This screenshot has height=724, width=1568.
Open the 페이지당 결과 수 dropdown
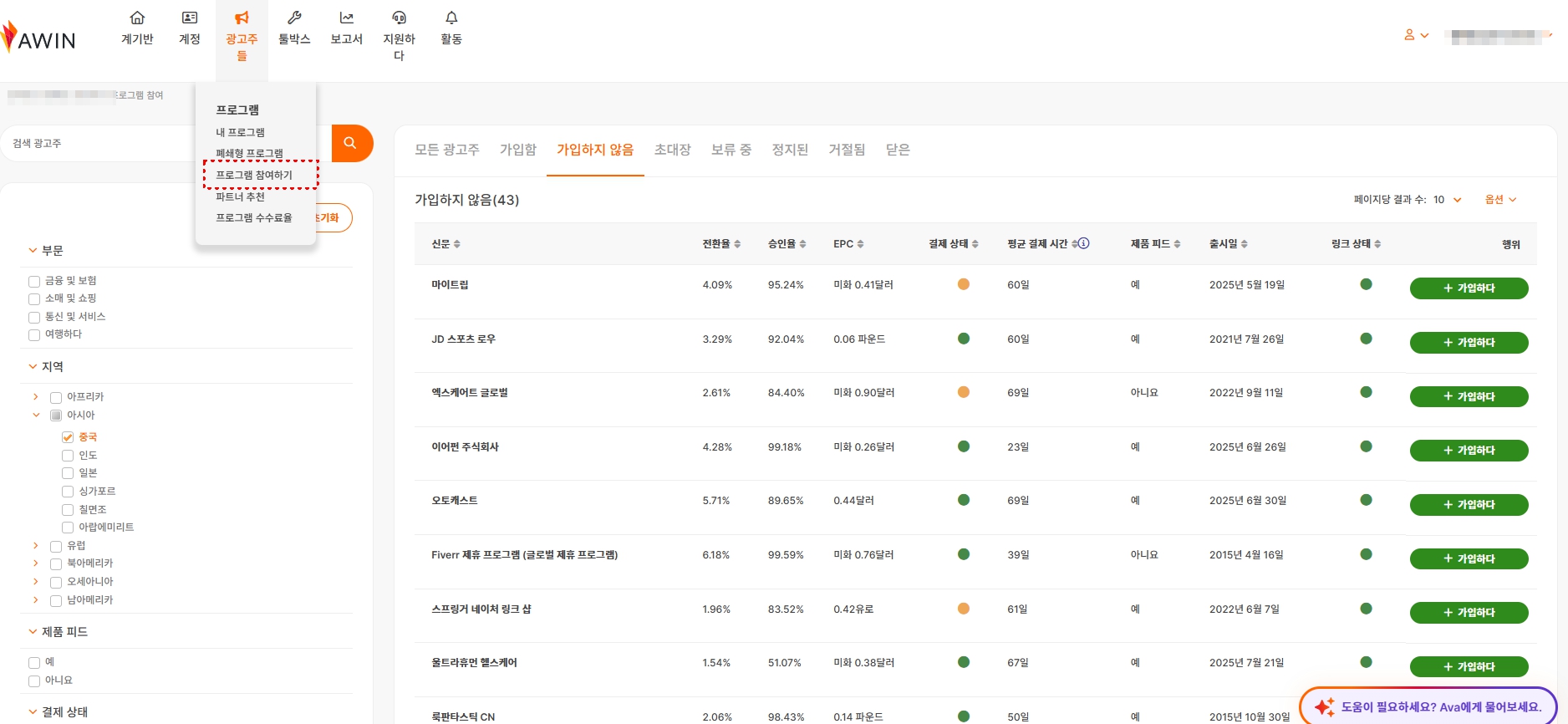1448,200
